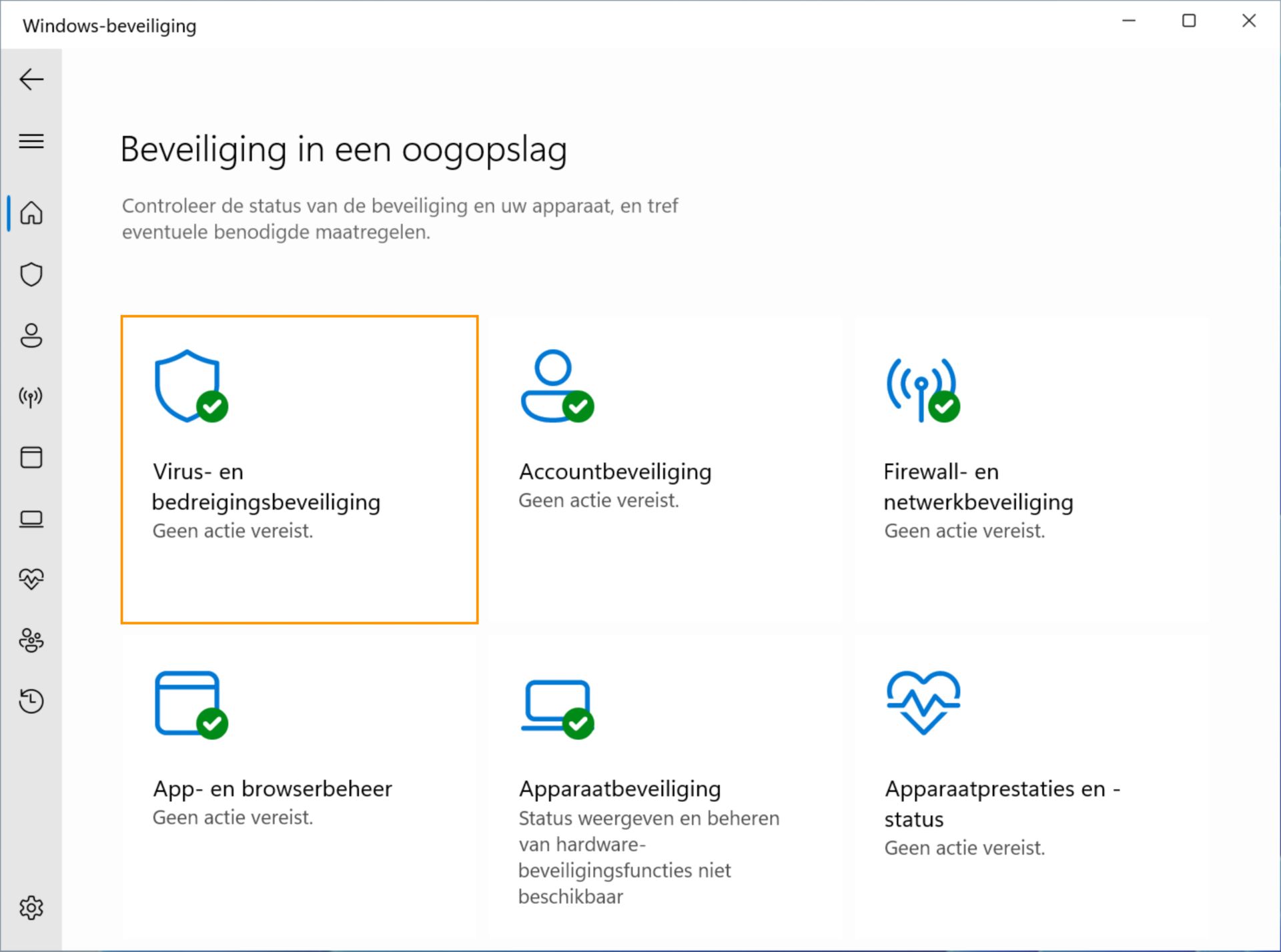Open device security sidebar laptop icon
This screenshot has width=1281, height=952.
[x=31, y=519]
